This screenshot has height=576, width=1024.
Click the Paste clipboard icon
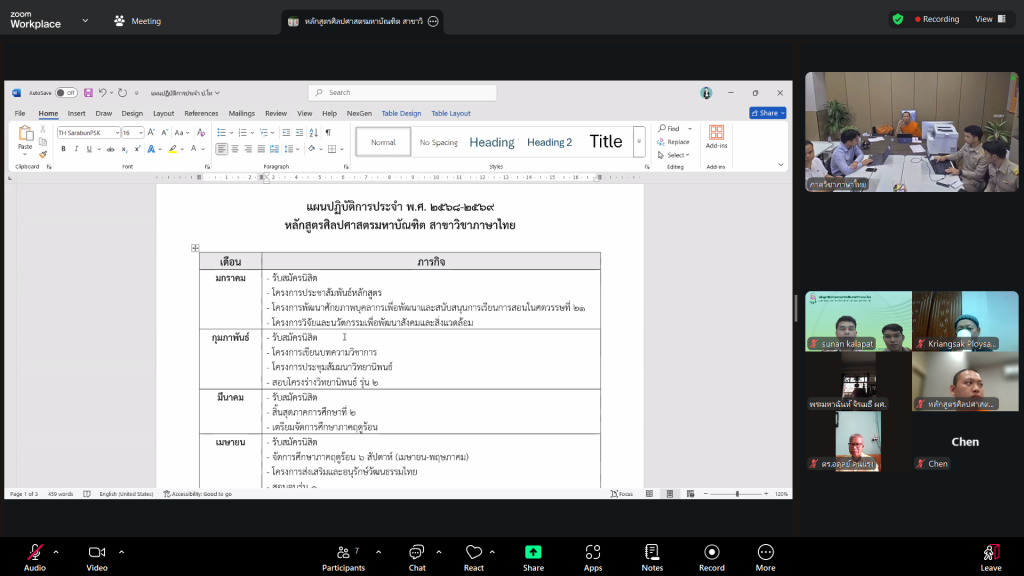click(x=25, y=133)
